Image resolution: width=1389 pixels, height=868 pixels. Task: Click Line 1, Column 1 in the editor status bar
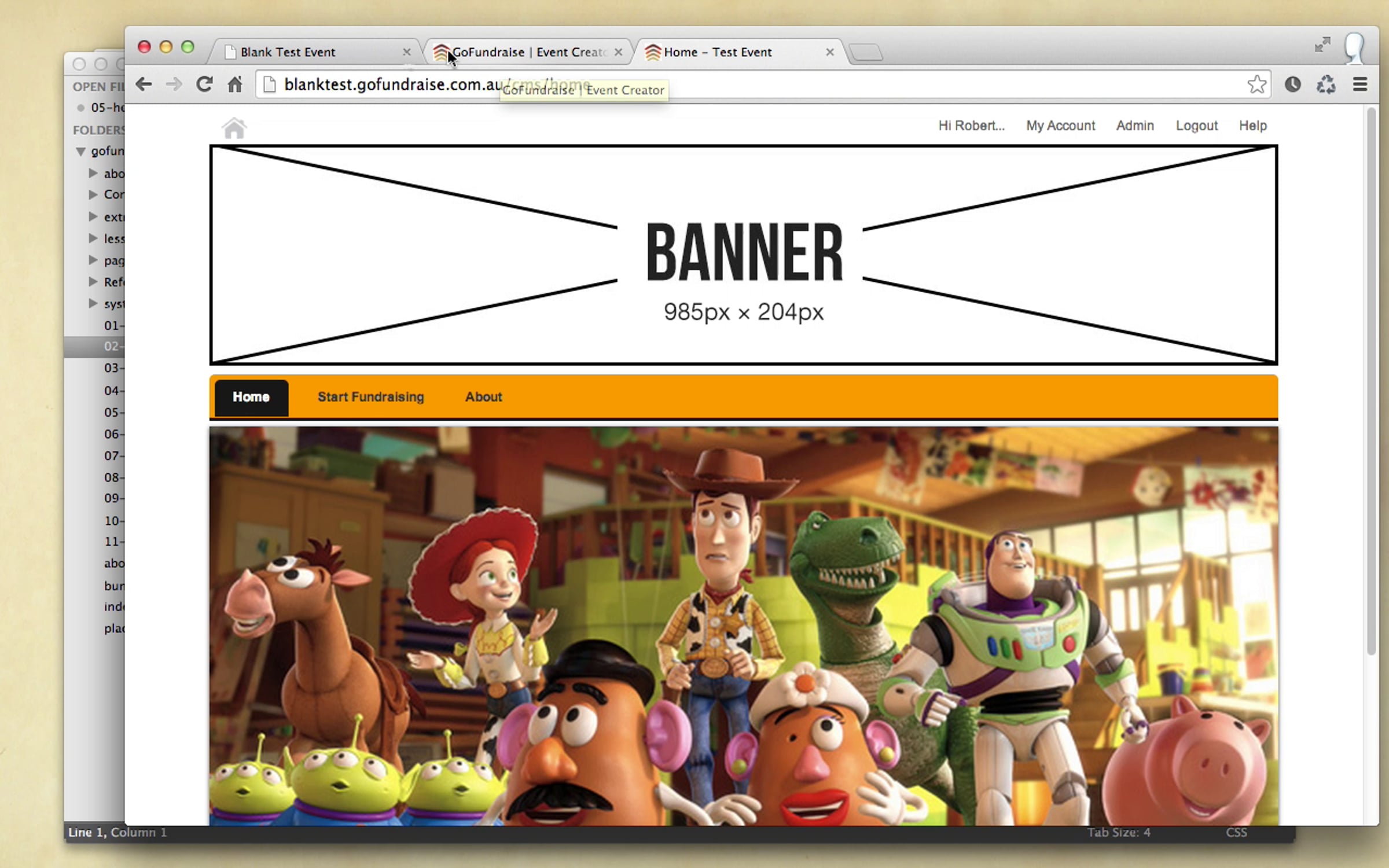pyautogui.click(x=117, y=833)
